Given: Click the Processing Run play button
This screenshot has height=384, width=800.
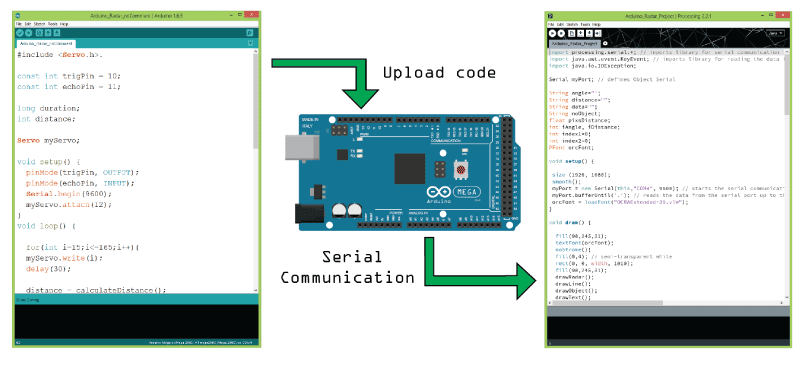Looking at the screenshot, I should (553, 33).
